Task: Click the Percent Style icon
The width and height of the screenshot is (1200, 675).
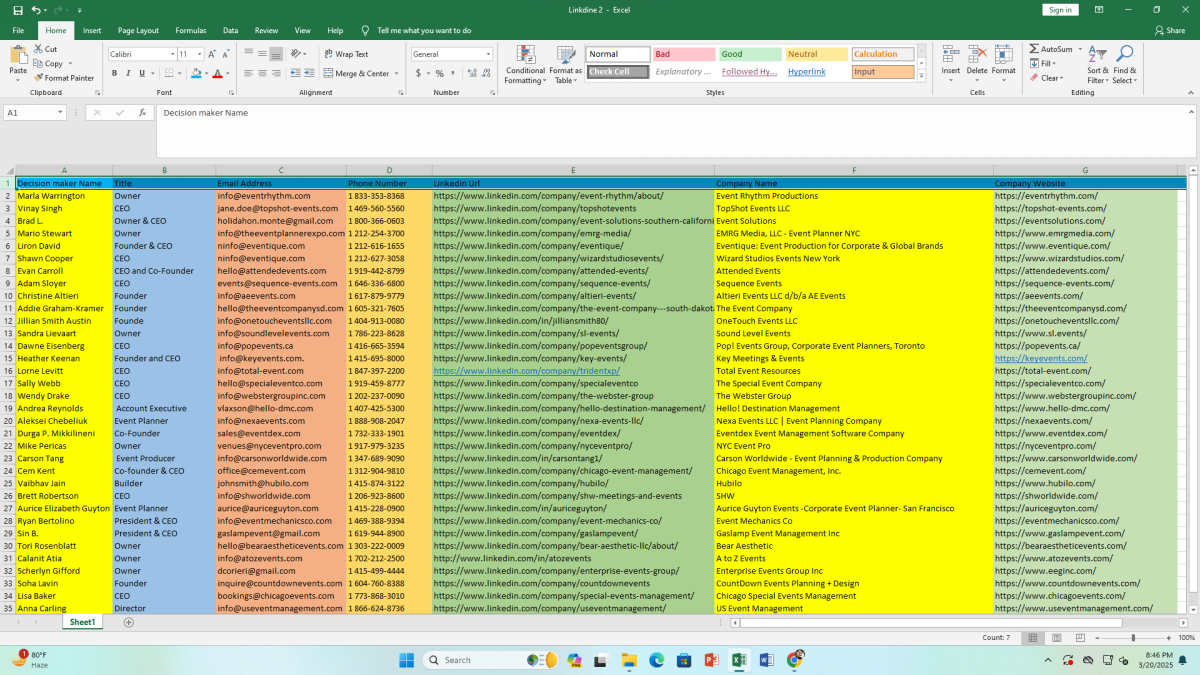Action: click(439, 73)
